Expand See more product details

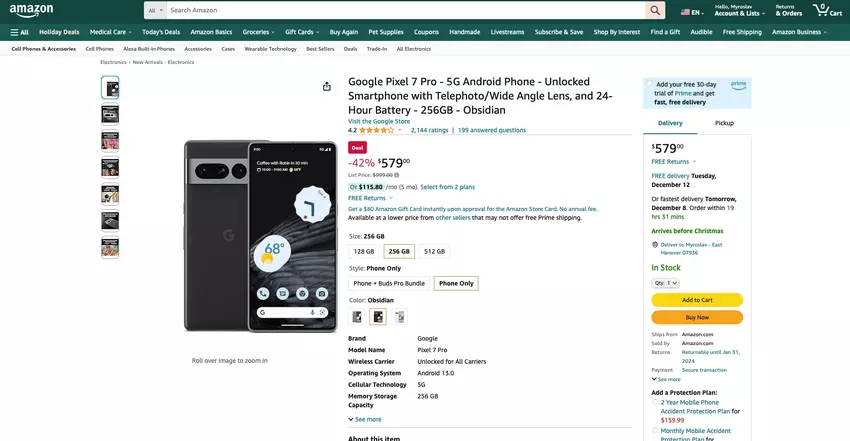pos(365,419)
